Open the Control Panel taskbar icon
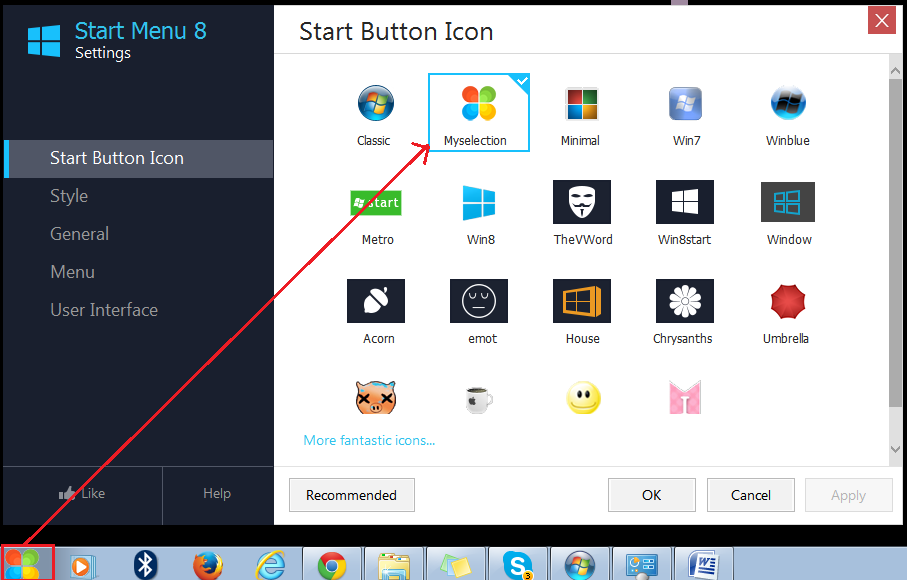The height and width of the screenshot is (580, 907). [641, 564]
